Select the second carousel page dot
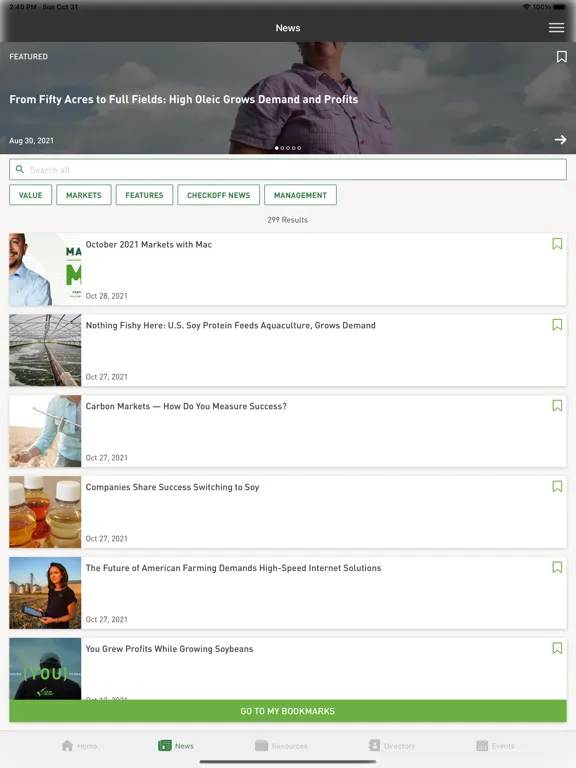Screen dimensions: 576x768 tap(282, 148)
